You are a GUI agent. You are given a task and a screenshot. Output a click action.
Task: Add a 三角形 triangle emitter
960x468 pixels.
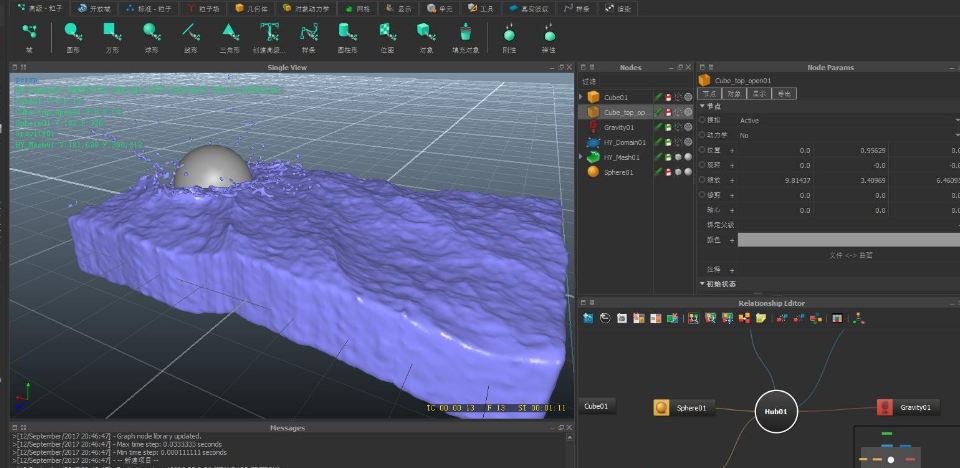[x=230, y=31]
